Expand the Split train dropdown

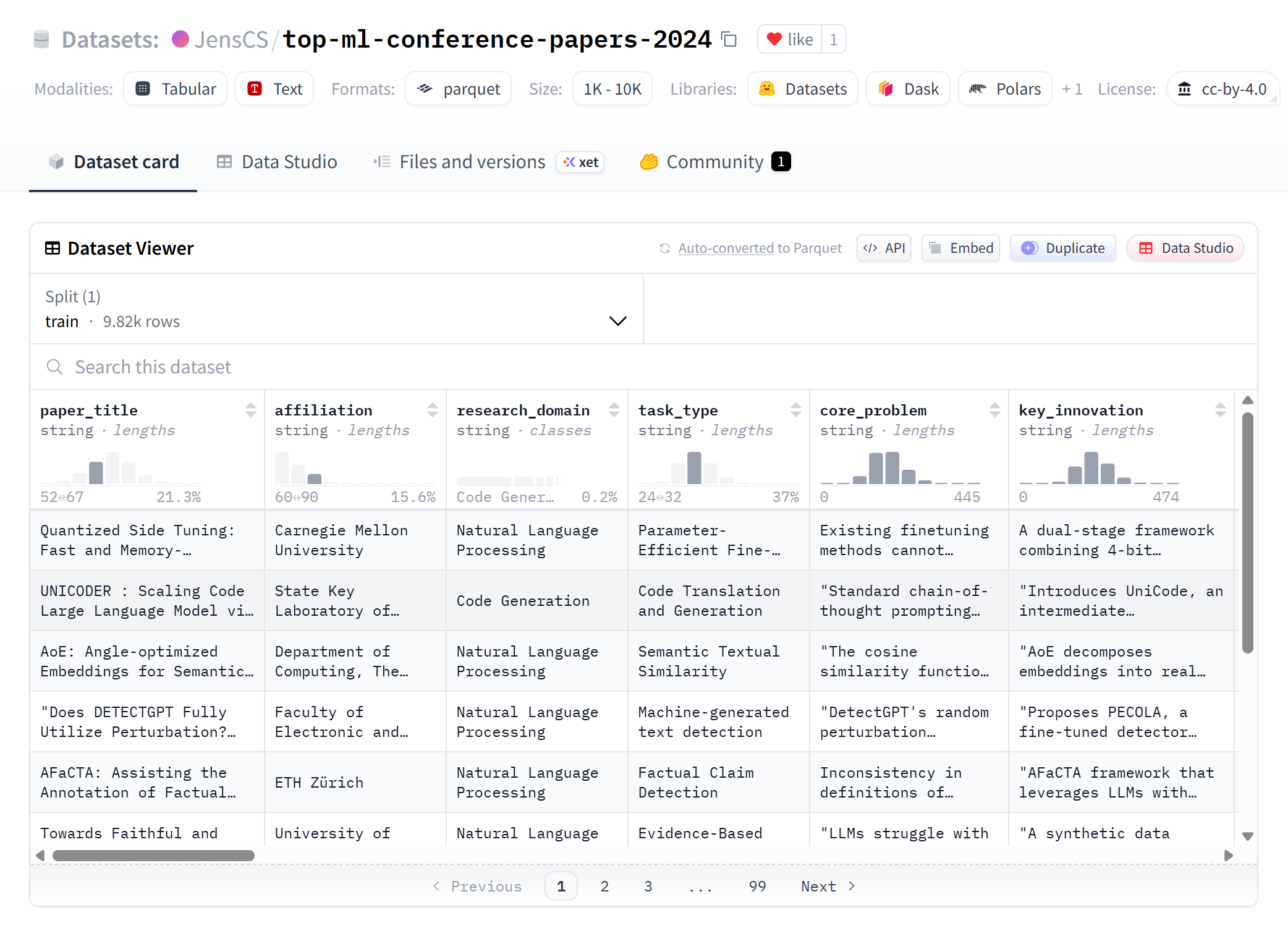(336, 309)
